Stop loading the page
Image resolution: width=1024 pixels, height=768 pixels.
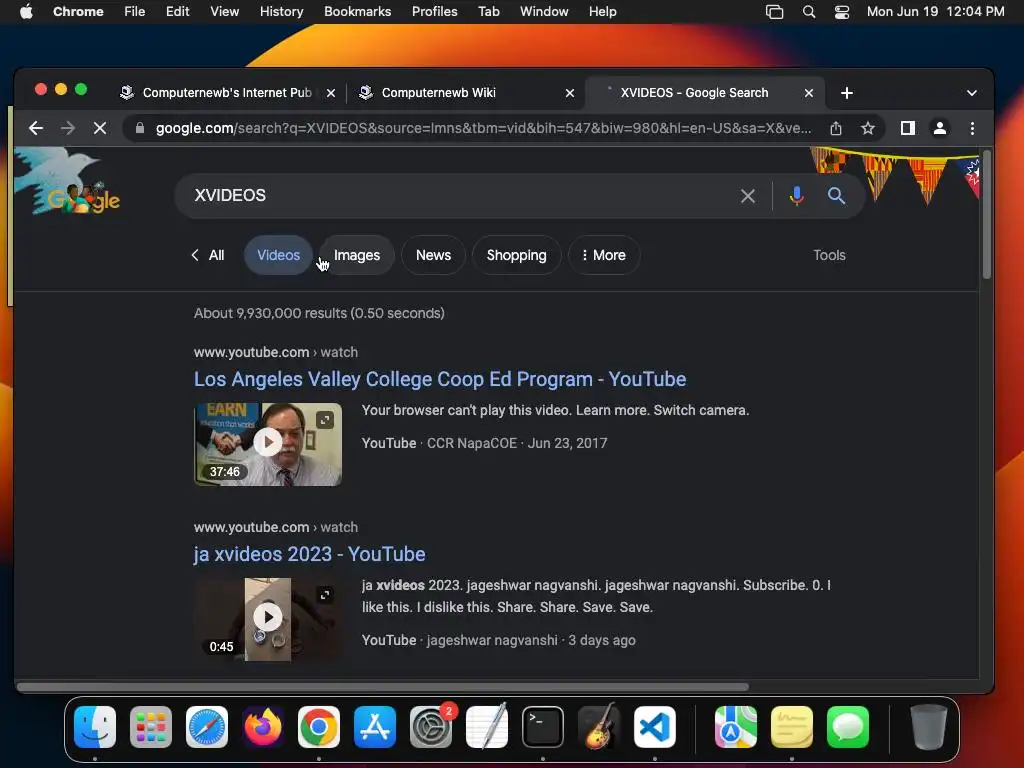(100, 128)
